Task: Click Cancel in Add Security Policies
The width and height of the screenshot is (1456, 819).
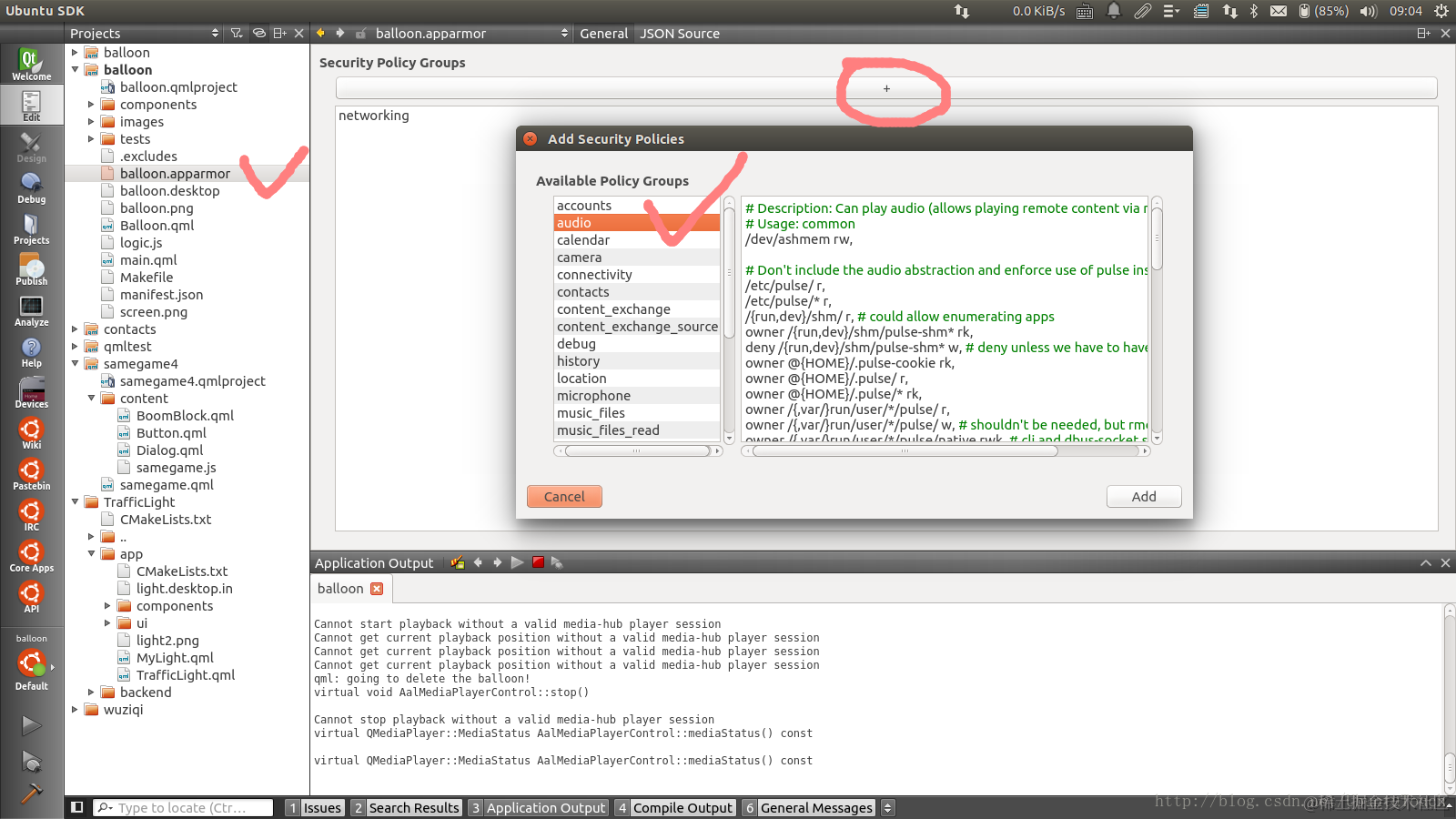Action: click(x=564, y=497)
